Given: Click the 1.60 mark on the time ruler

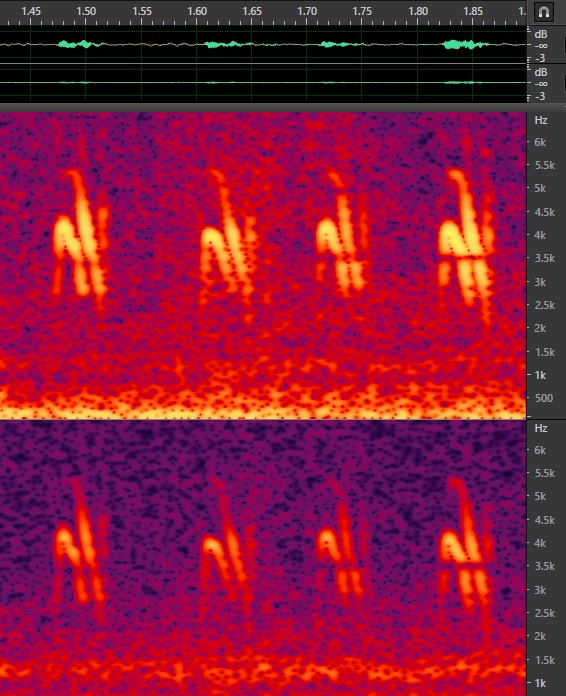Looking at the screenshot, I should (x=197, y=11).
